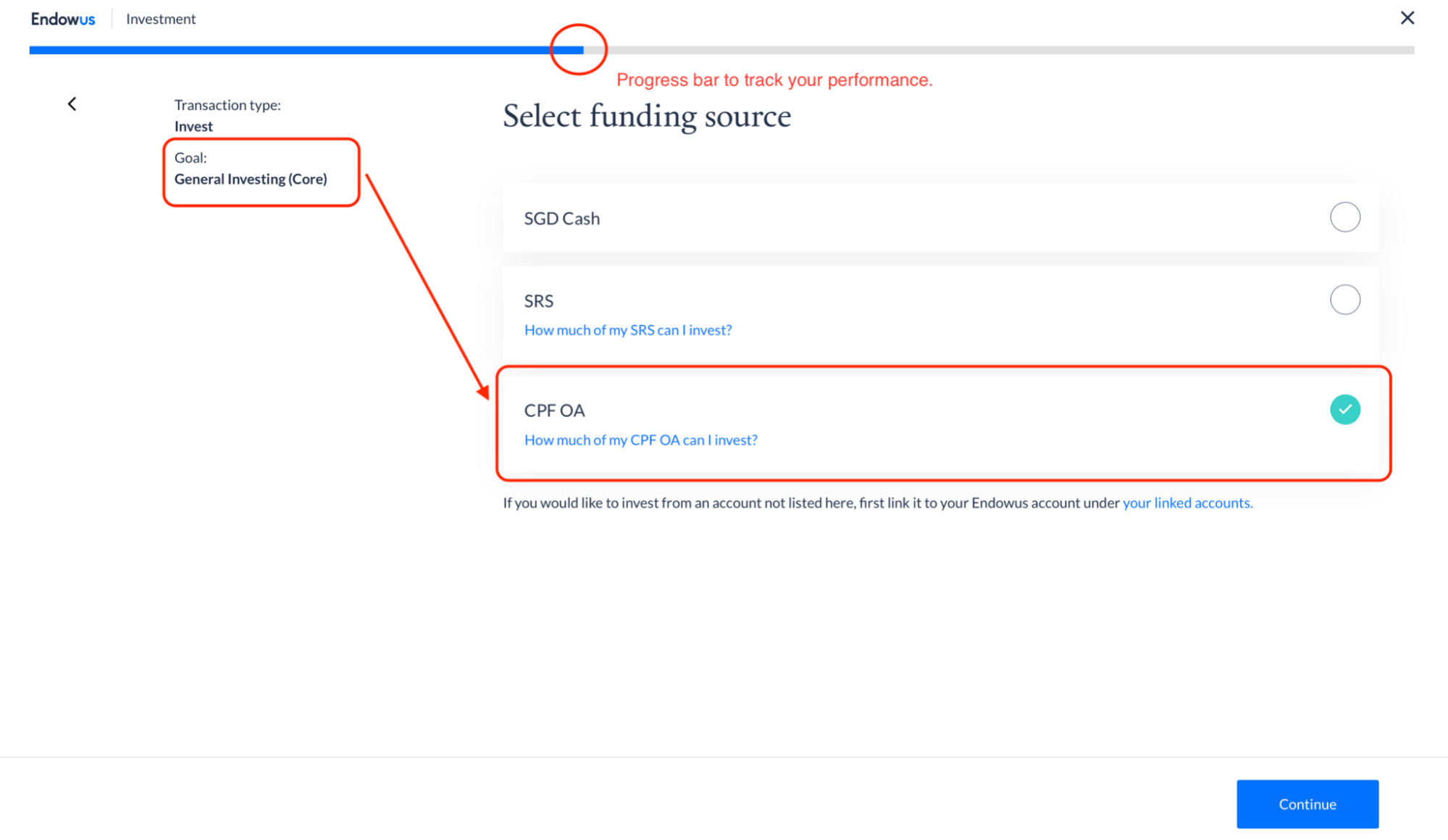The width and height of the screenshot is (1448, 840).
Task: Click the CPF OA selected checkmark
Action: 1344,410
